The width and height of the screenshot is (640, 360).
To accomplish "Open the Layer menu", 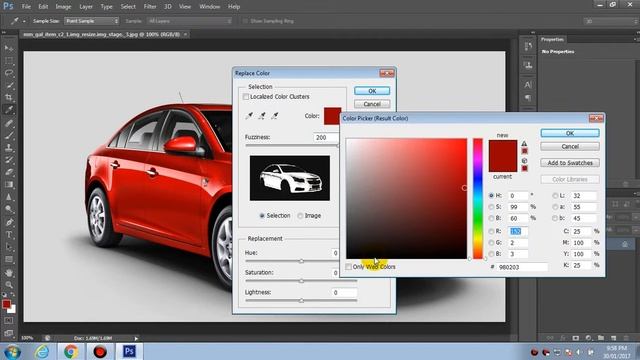I will [86, 7].
